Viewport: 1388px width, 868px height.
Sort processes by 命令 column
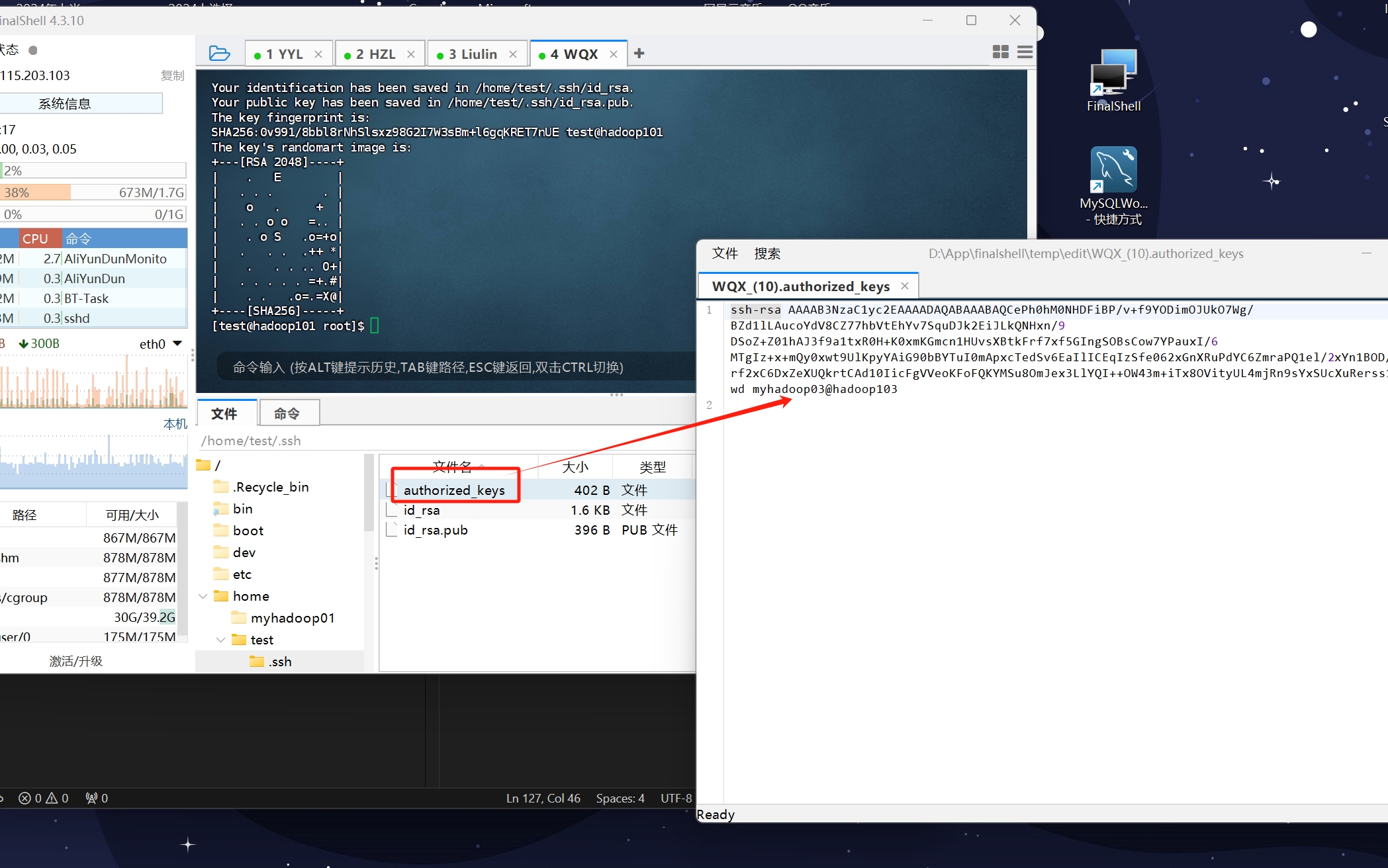[125, 238]
